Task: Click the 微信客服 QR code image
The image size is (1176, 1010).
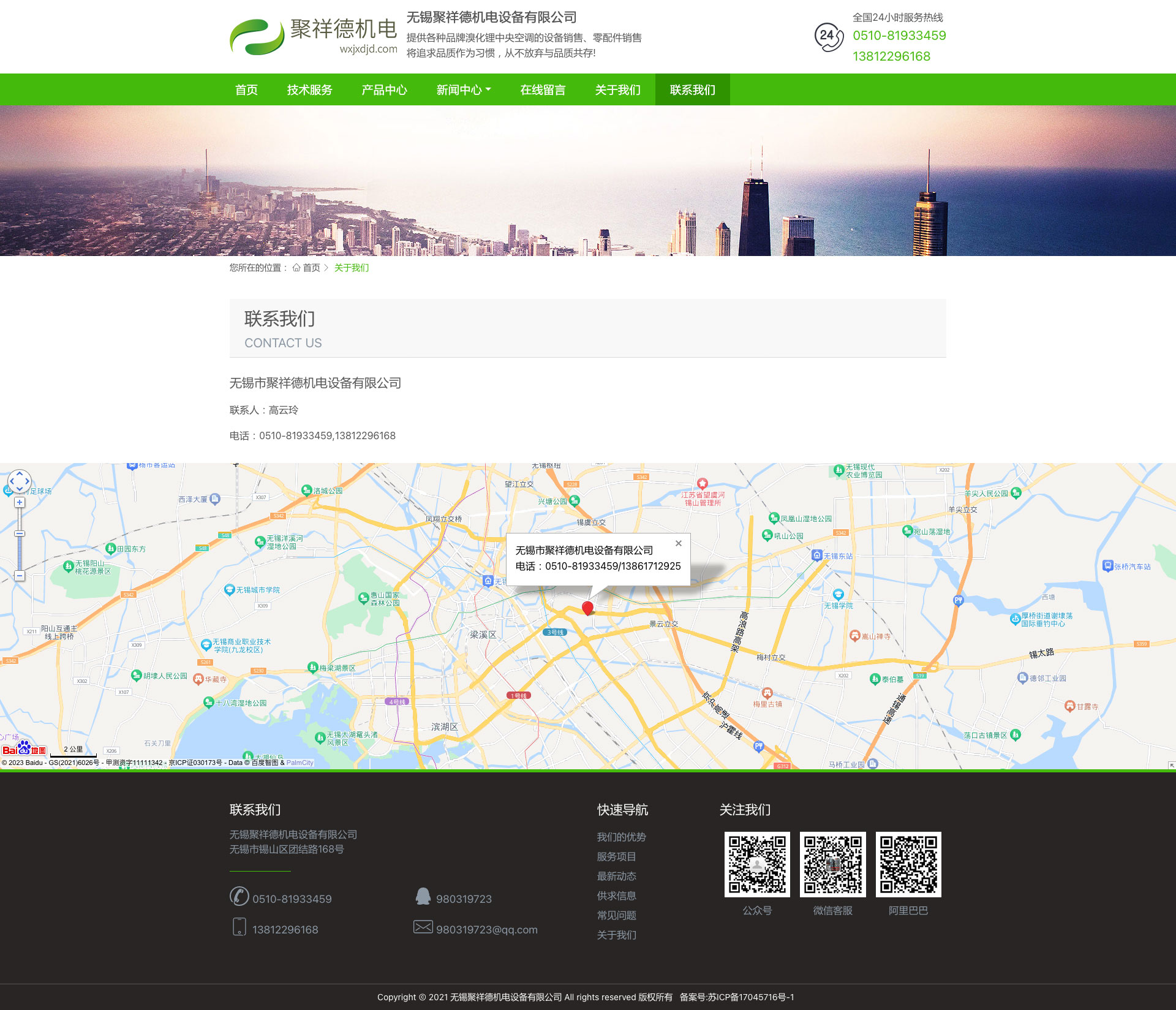Action: [832, 864]
